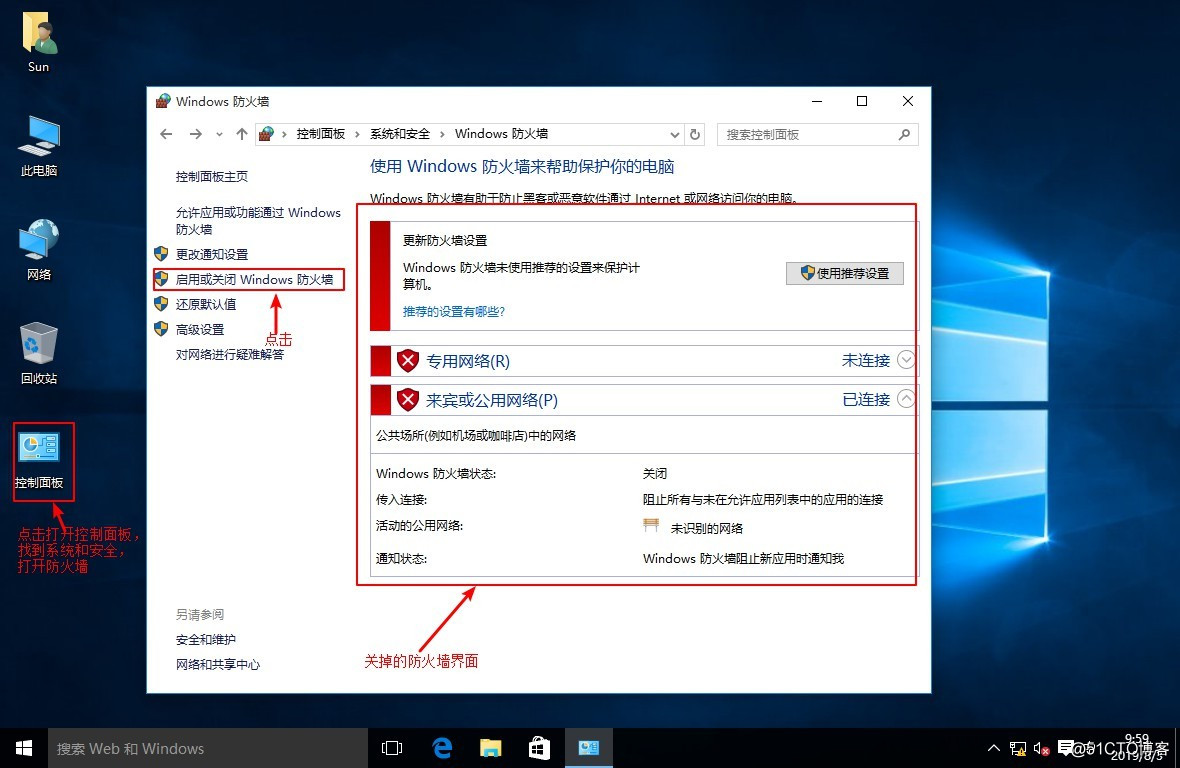Select the Control Panel taskbar button

click(588, 748)
